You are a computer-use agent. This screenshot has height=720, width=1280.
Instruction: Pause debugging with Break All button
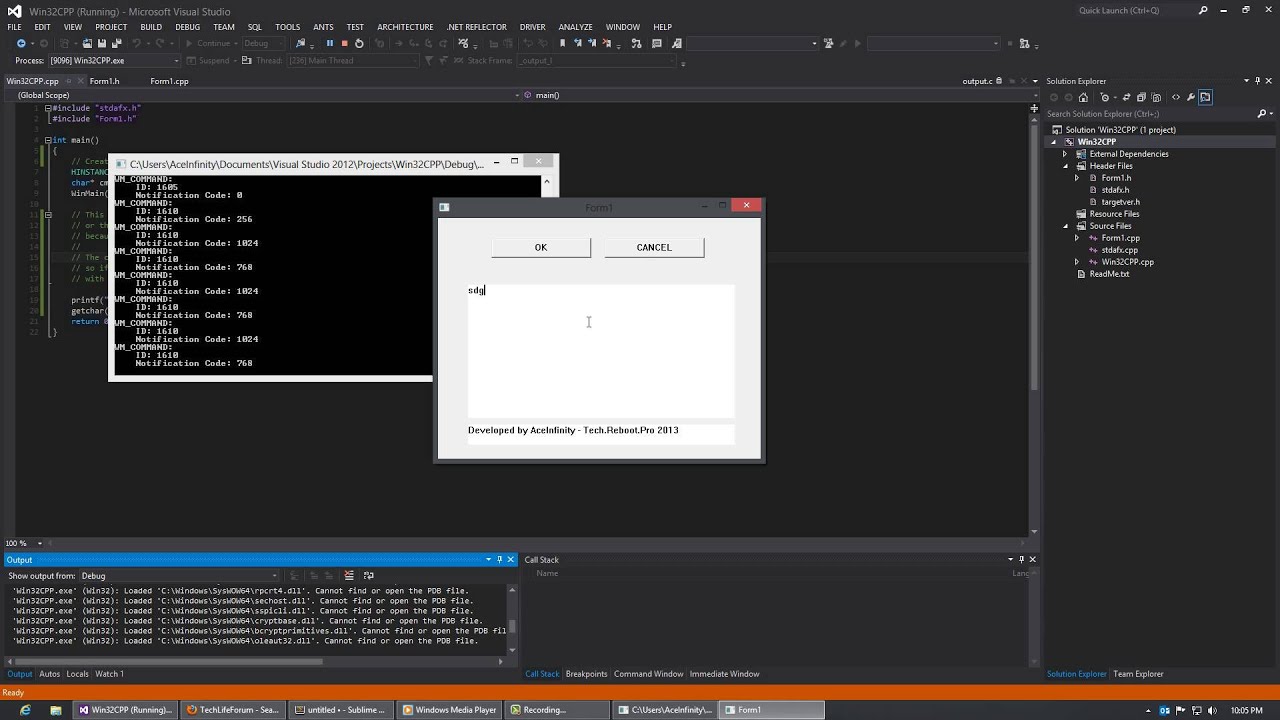[x=329, y=43]
